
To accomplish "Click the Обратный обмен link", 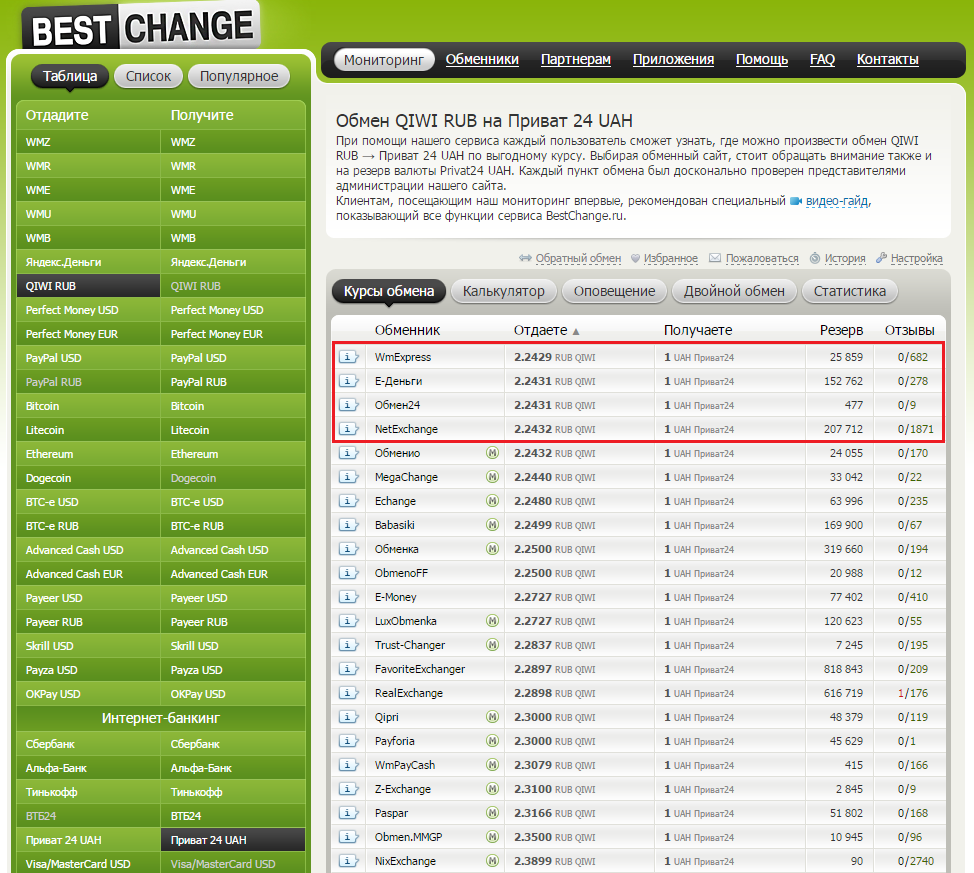I will [578, 258].
